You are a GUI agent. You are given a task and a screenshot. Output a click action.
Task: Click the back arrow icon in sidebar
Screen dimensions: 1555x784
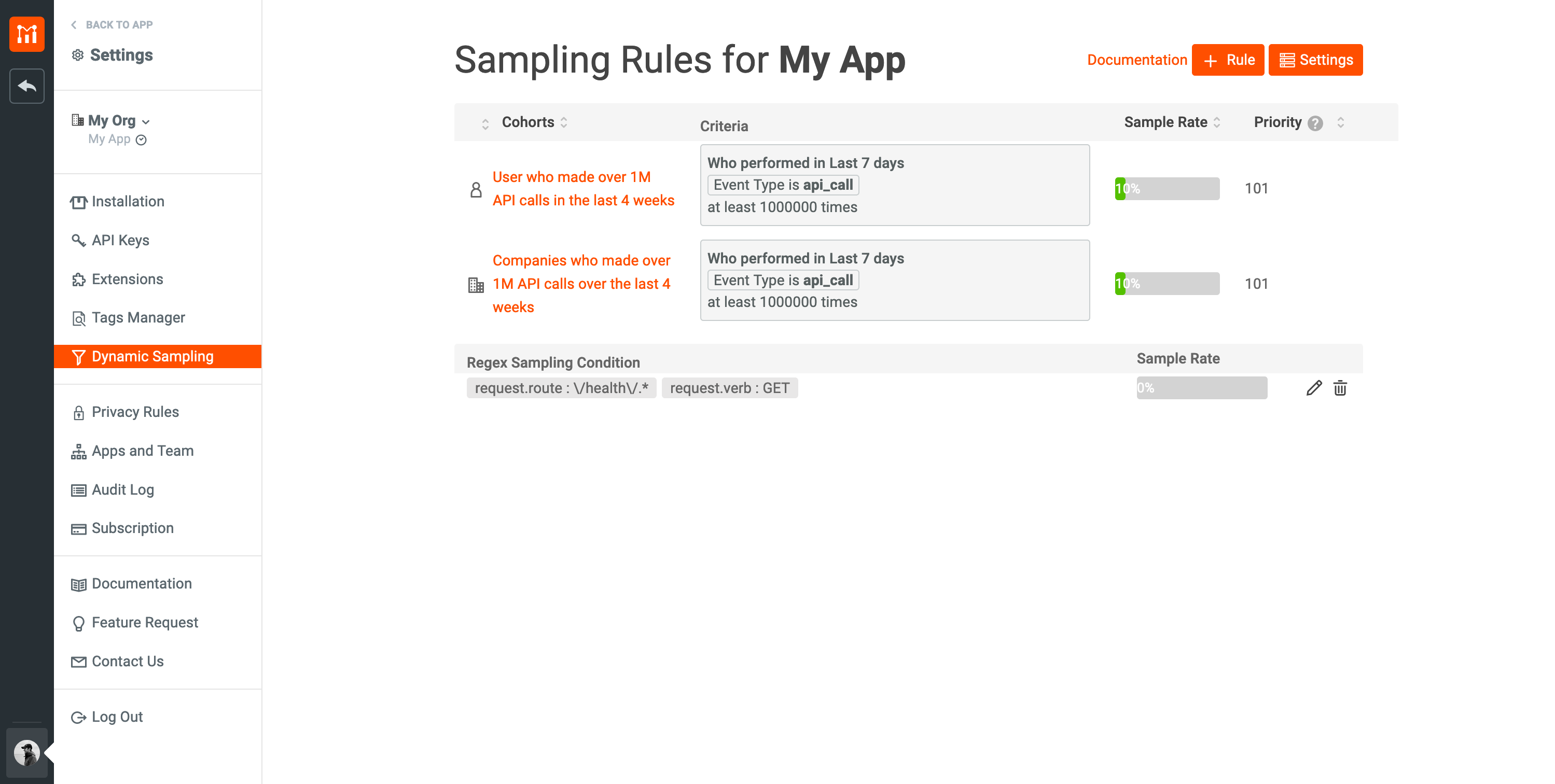coord(26,86)
